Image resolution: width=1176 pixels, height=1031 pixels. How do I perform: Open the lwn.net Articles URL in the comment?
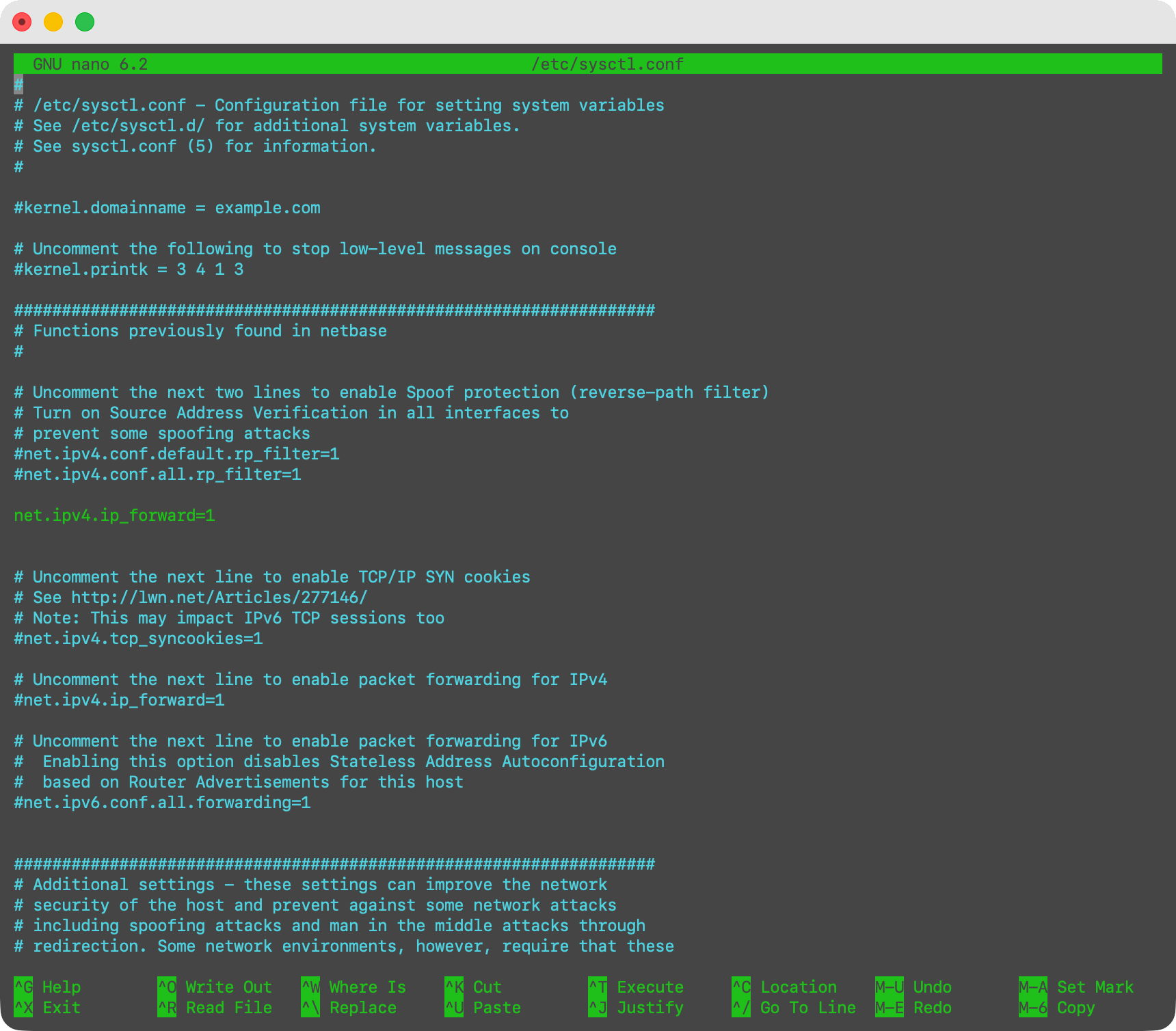pyautogui.click(x=219, y=598)
